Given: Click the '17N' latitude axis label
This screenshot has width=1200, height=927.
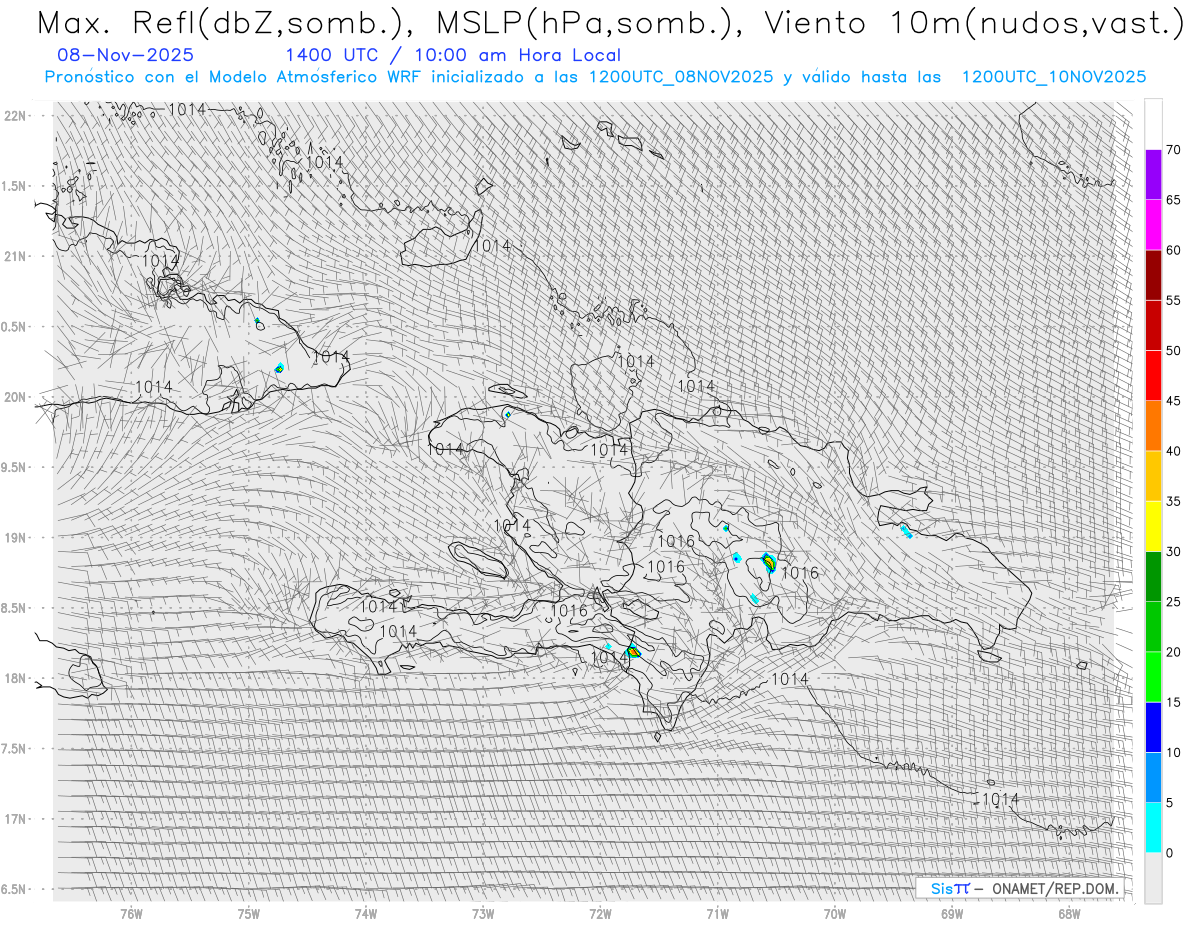Looking at the screenshot, I should pos(17,819).
